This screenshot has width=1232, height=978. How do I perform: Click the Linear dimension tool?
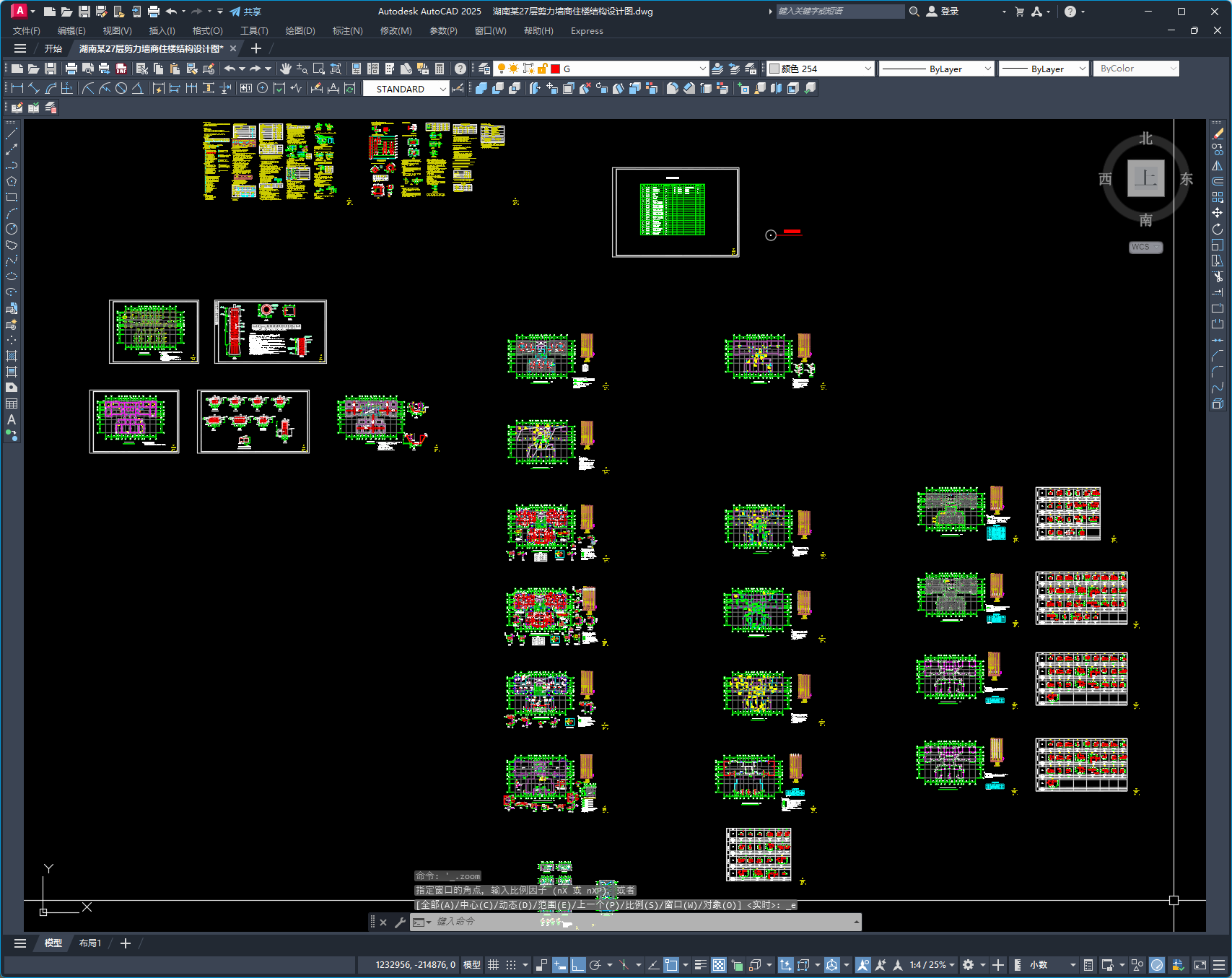click(17, 88)
